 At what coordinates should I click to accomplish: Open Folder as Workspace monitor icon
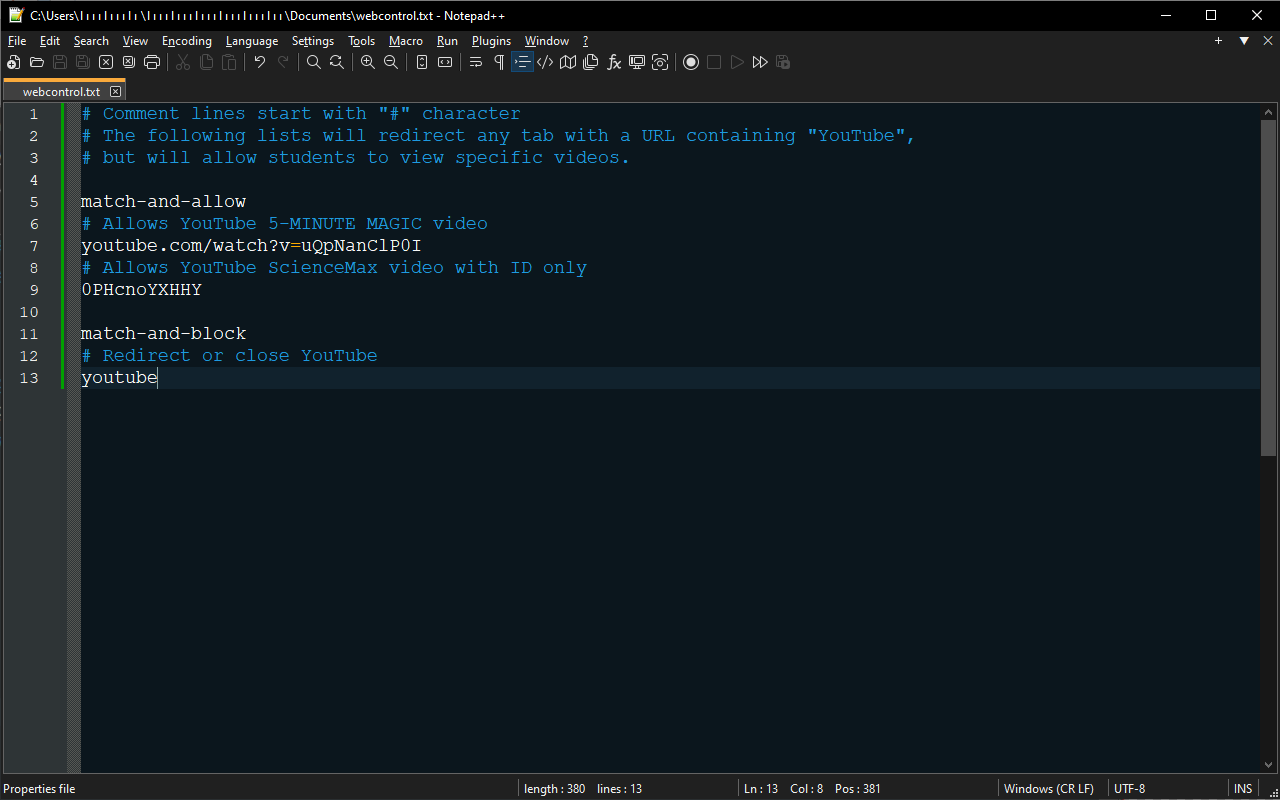(637, 62)
